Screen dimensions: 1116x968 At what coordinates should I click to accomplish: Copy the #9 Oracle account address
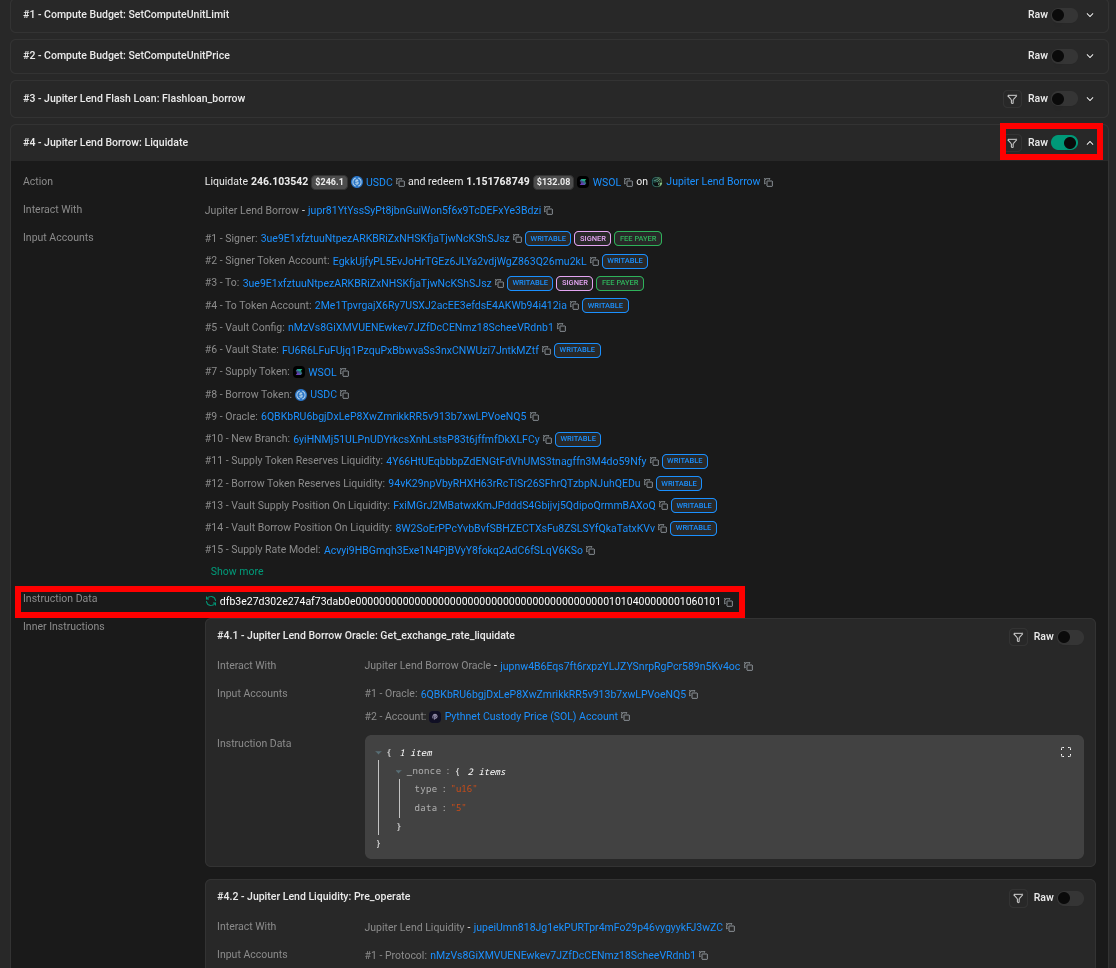coord(535,417)
